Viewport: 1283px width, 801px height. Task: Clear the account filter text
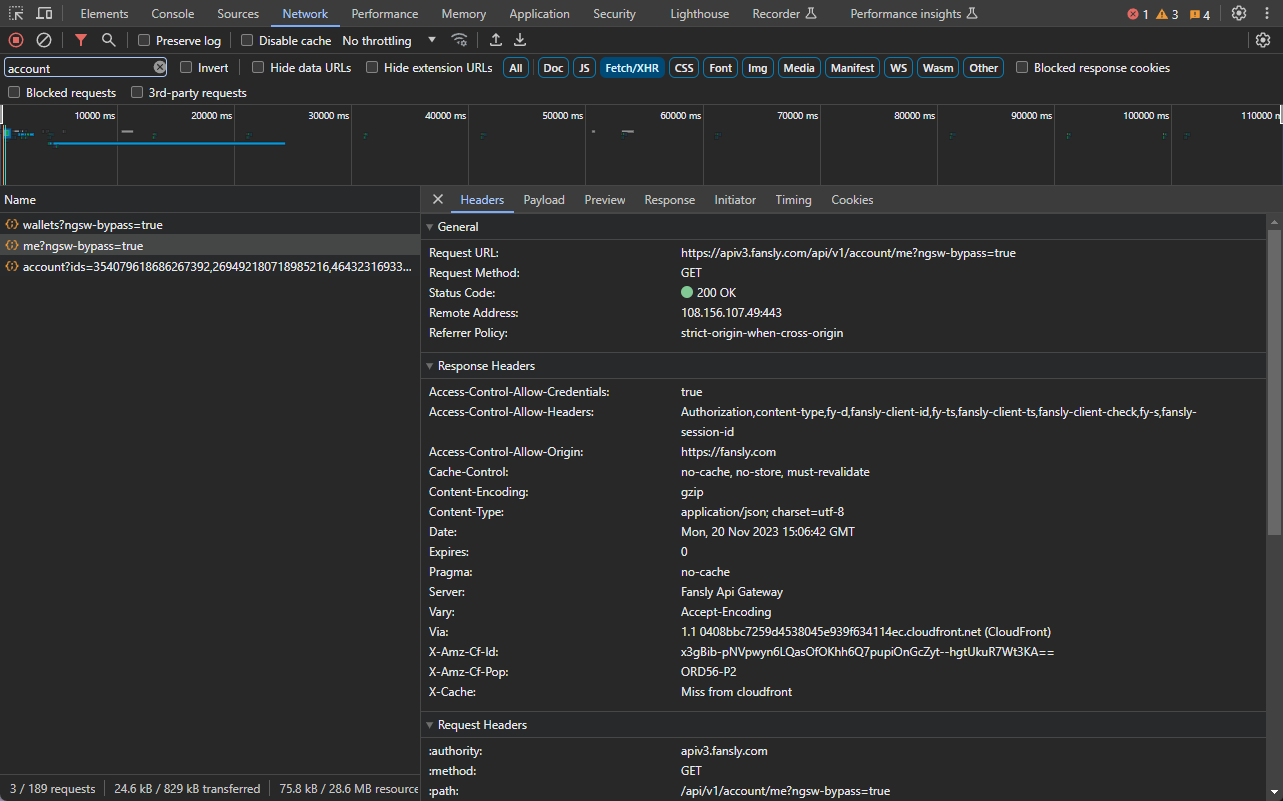[160, 67]
